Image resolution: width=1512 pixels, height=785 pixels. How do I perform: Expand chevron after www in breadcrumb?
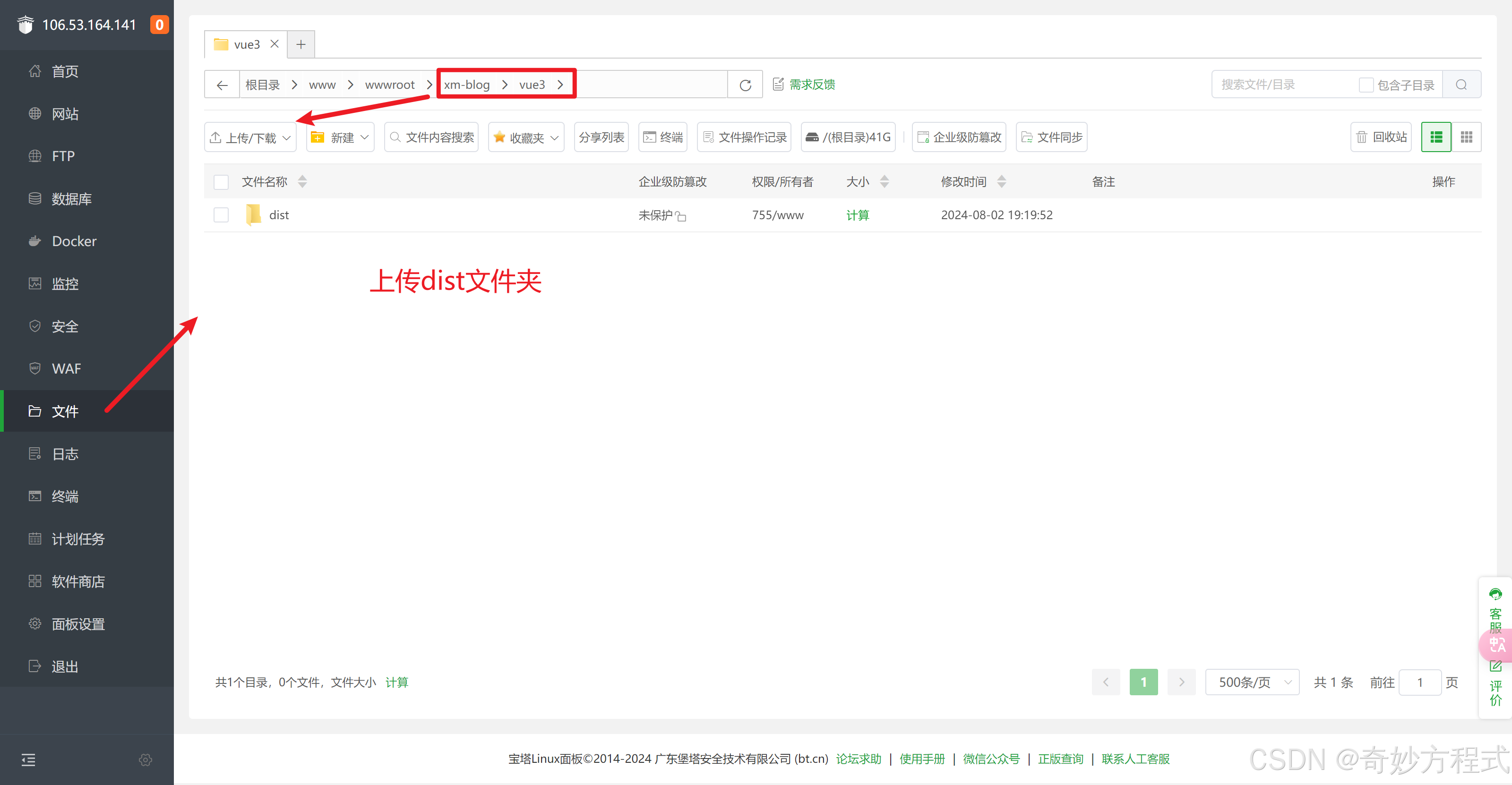[351, 85]
